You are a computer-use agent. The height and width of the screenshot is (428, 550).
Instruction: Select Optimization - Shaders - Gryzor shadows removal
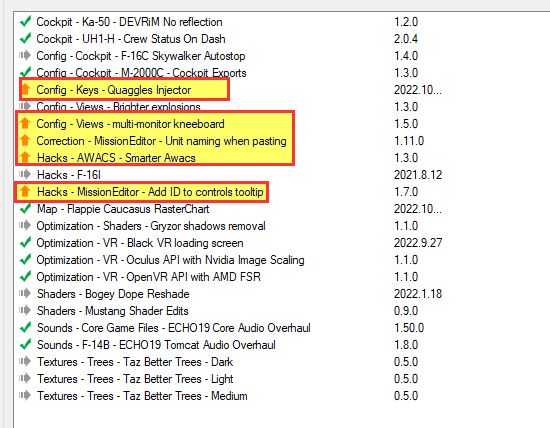(151, 226)
